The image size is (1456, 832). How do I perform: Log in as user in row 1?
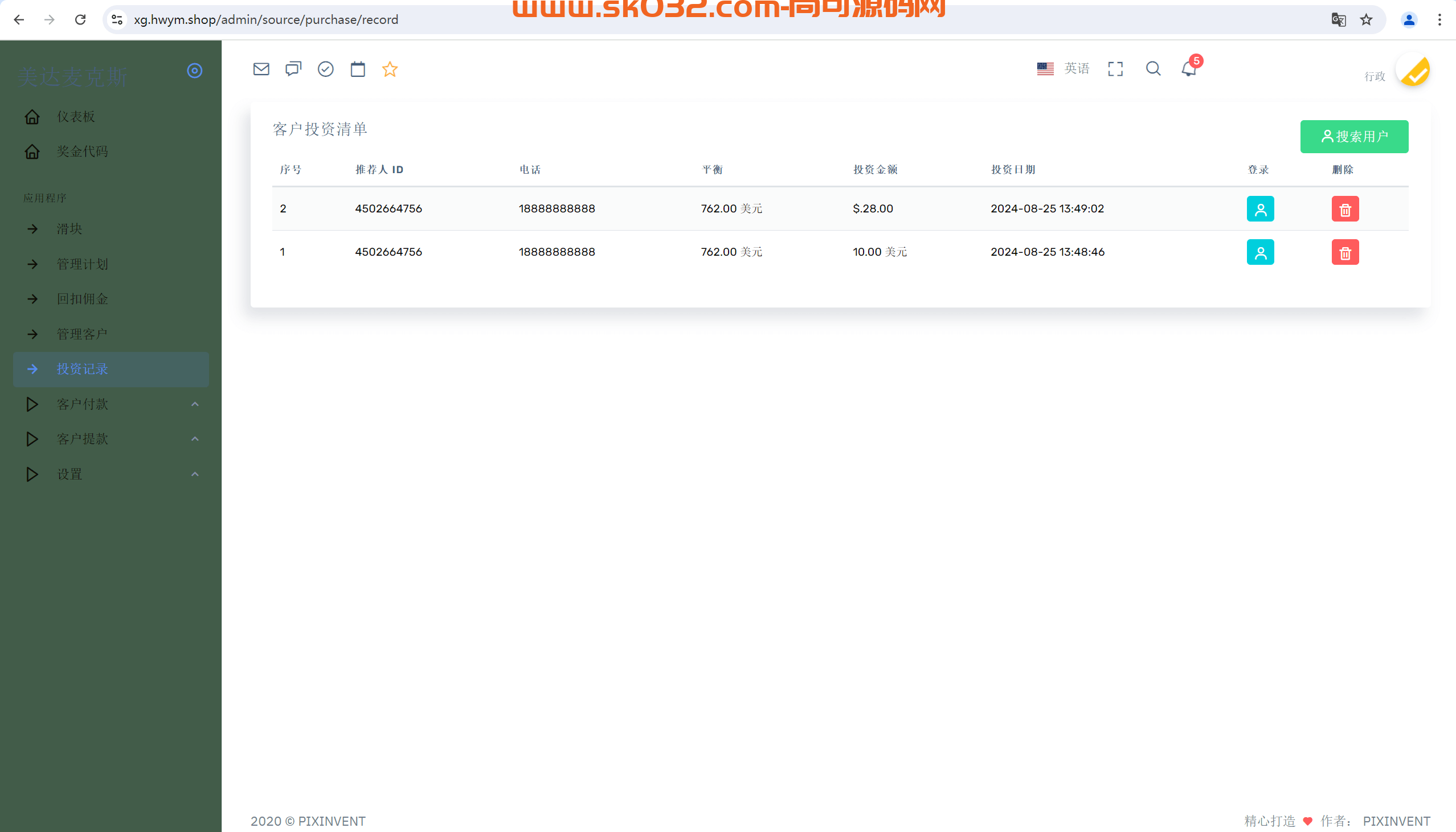(1261, 252)
